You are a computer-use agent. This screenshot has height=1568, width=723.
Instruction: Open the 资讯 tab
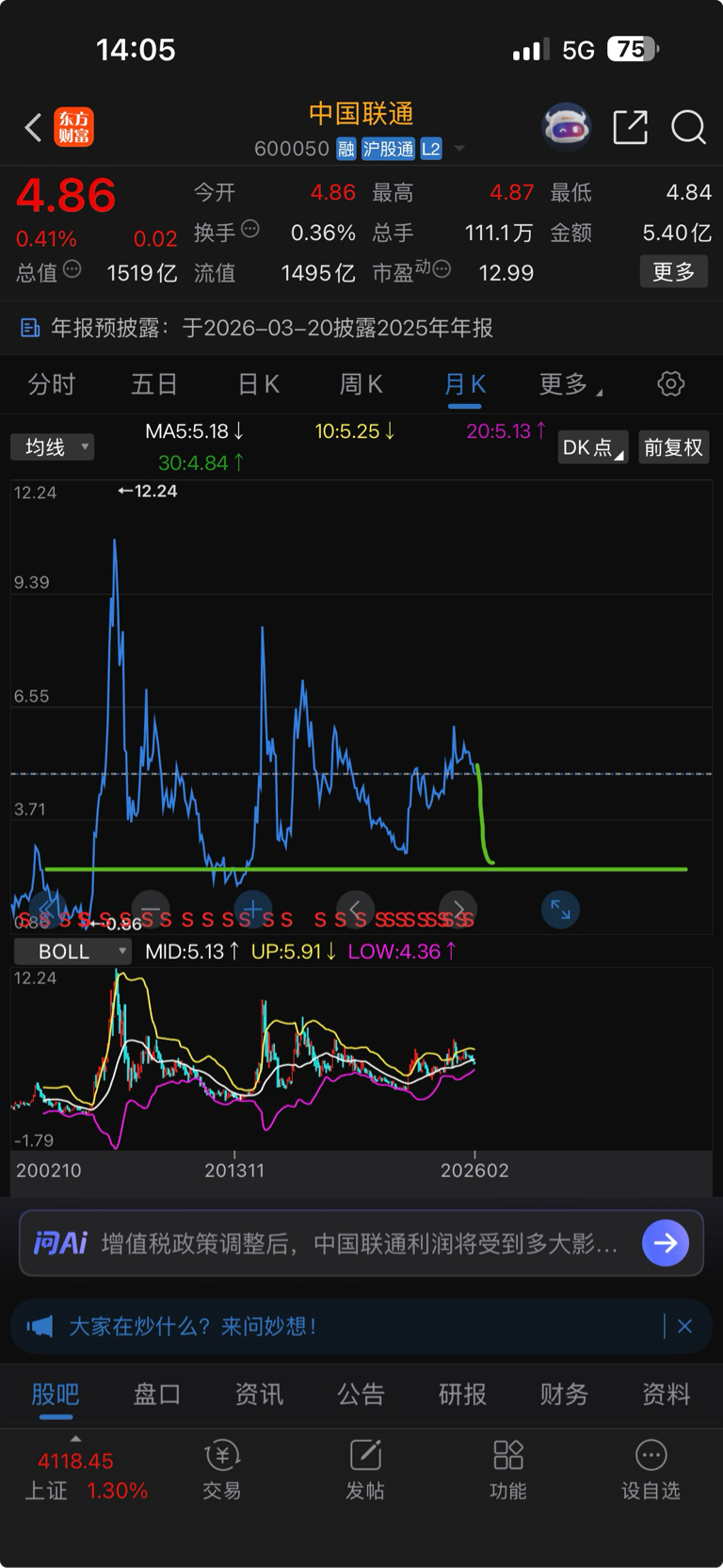pos(259,1394)
